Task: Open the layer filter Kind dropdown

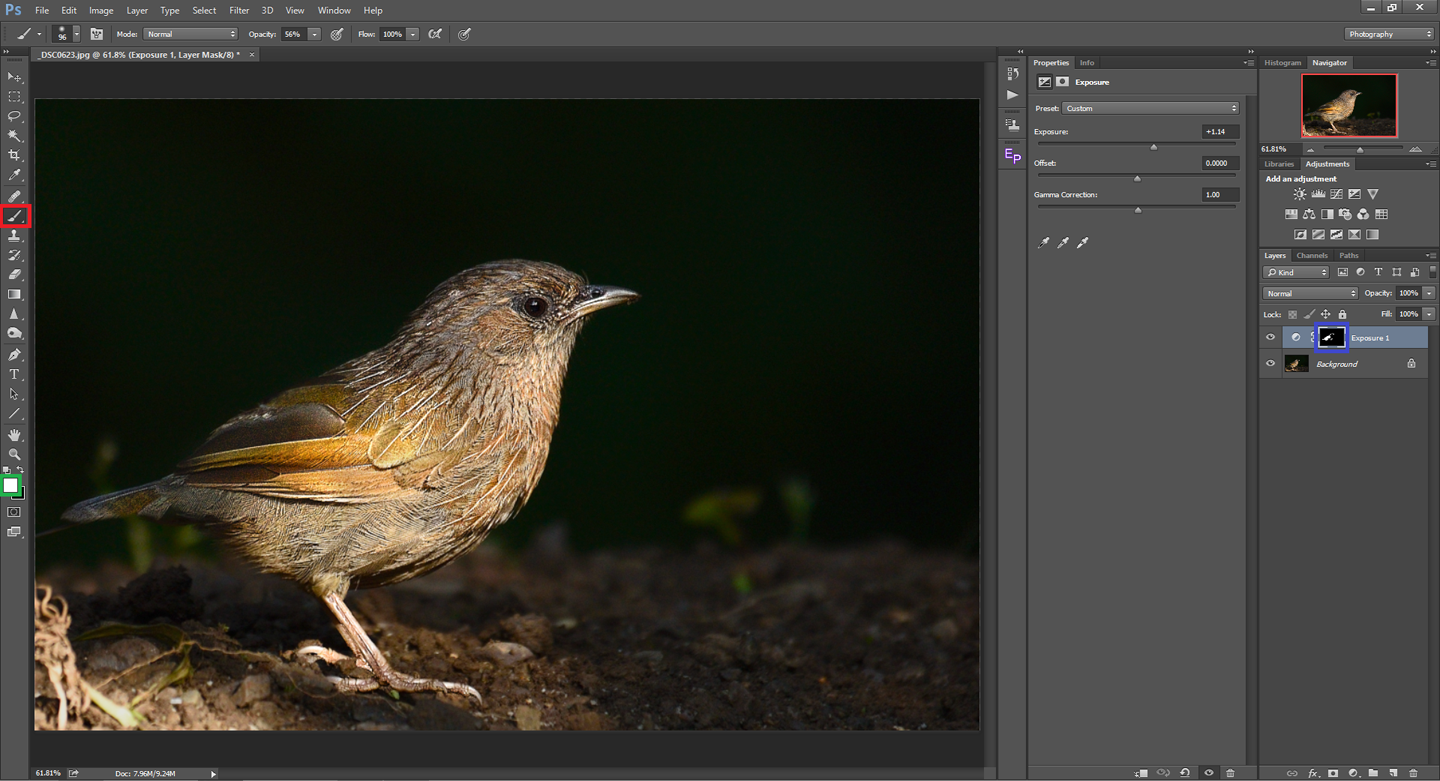Action: 1296,272
